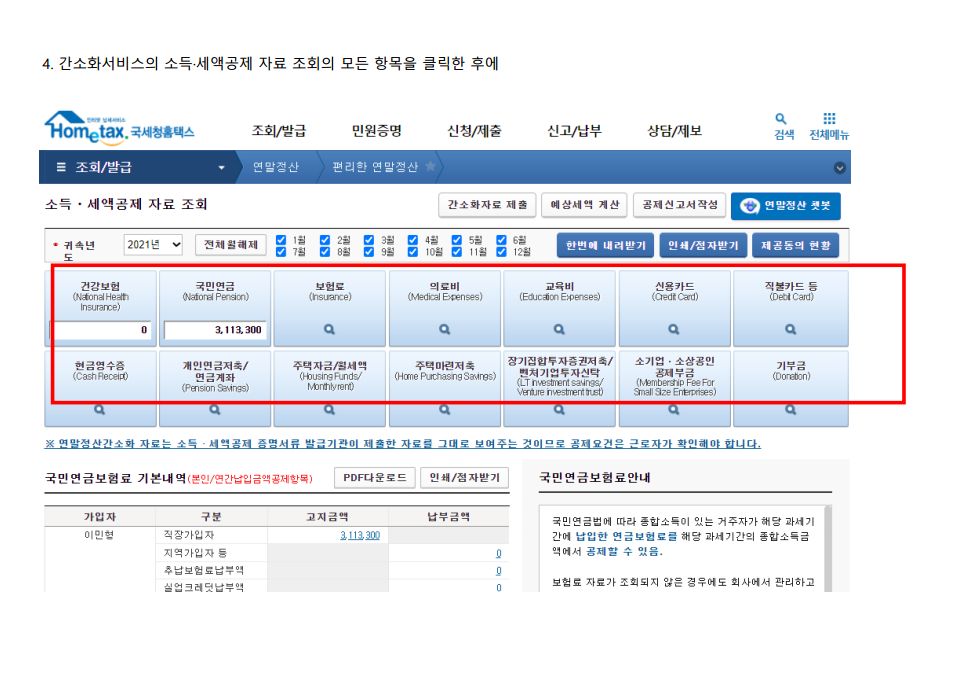Click the 국민연금보험료안내 scrollbar
The height and width of the screenshot is (690, 980).
pos(828,548)
